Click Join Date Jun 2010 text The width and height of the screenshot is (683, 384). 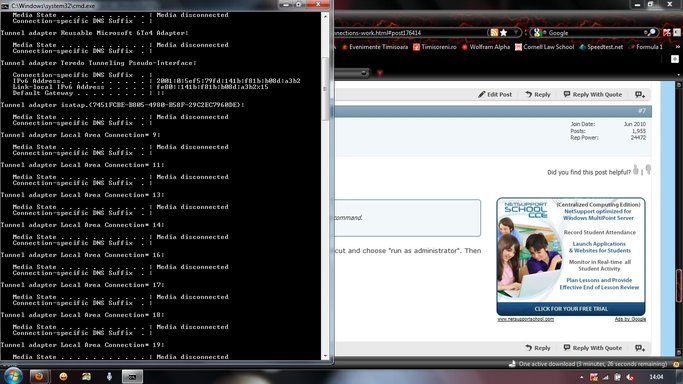pyautogui.click(x=608, y=124)
